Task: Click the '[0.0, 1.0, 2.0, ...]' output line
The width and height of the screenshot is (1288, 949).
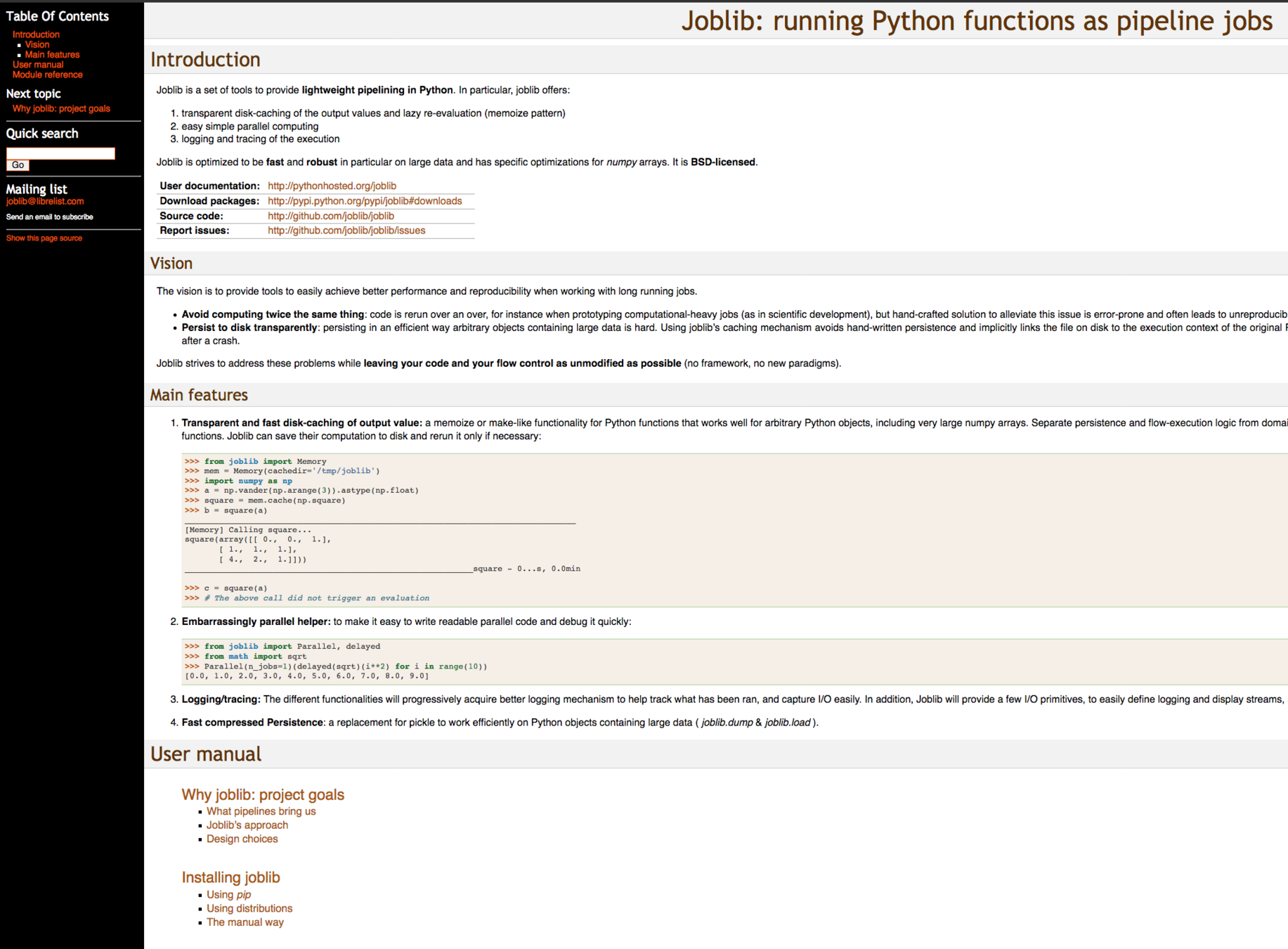Action: [306, 676]
